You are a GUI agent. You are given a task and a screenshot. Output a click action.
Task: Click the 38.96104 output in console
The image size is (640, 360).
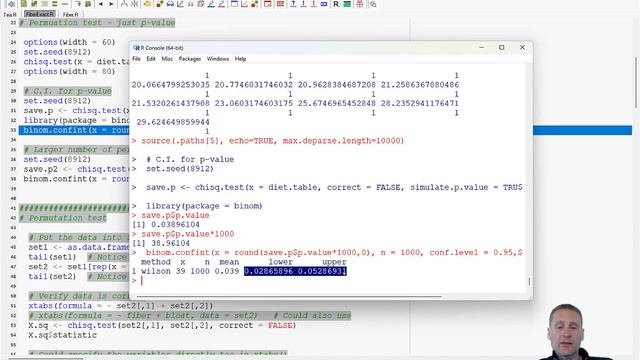171,243
